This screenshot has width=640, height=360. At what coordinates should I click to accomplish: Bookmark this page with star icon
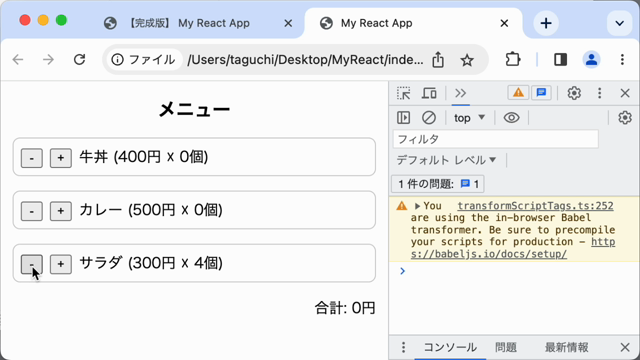pyautogui.click(x=467, y=60)
